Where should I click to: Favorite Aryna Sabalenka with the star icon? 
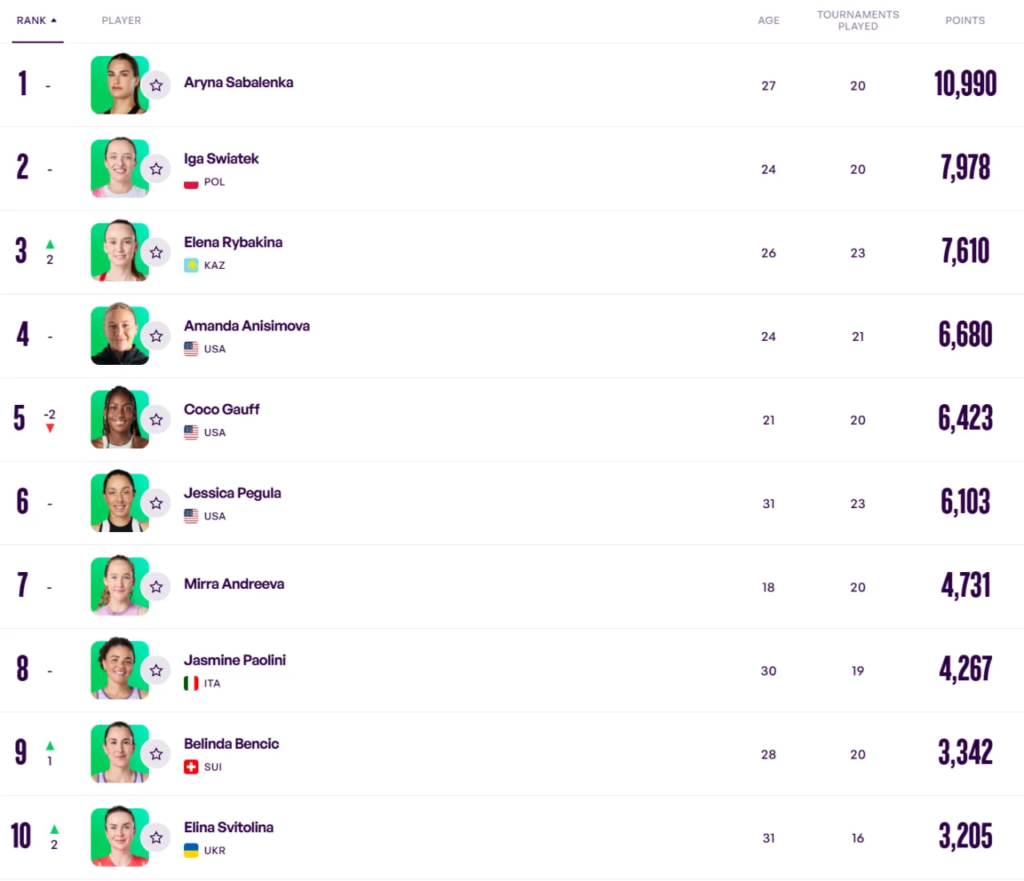pos(156,85)
